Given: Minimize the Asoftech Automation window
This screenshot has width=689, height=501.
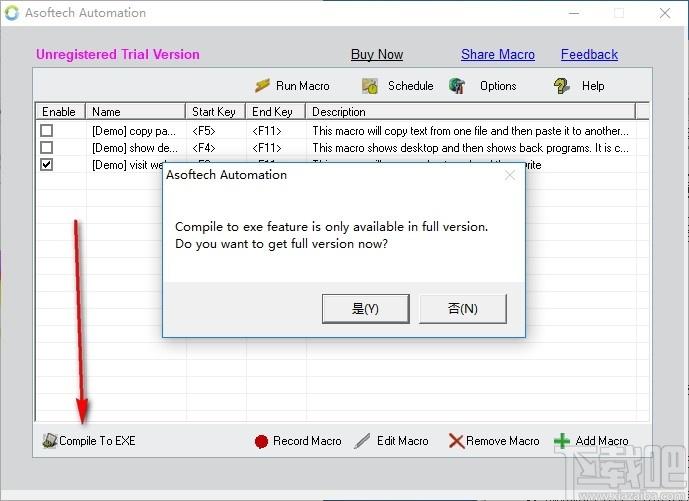Looking at the screenshot, I should click(574, 13).
